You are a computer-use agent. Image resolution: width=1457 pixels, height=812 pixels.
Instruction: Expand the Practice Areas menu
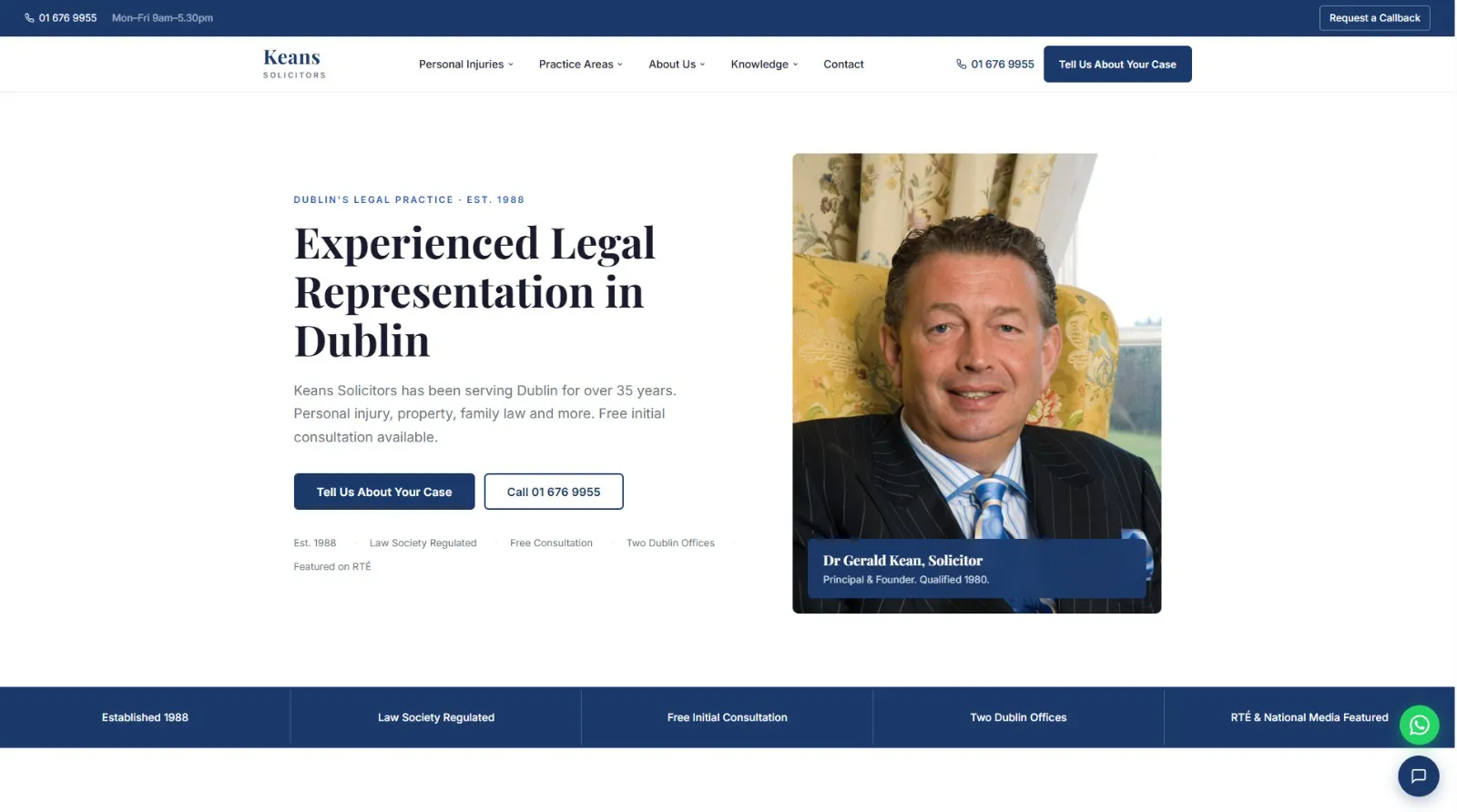click(x=581, y=65)
